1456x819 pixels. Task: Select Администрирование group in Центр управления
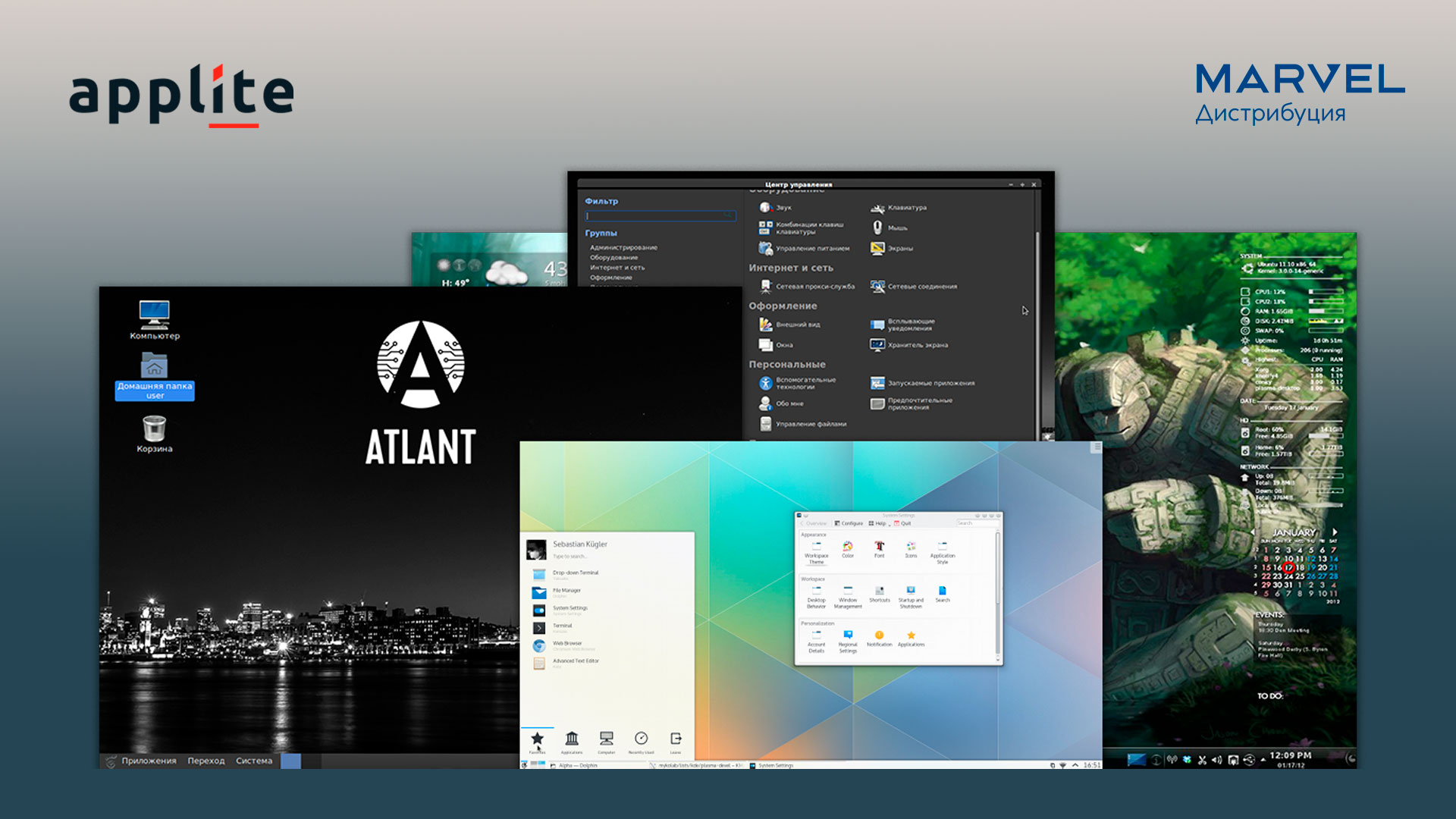click(623, 247)
